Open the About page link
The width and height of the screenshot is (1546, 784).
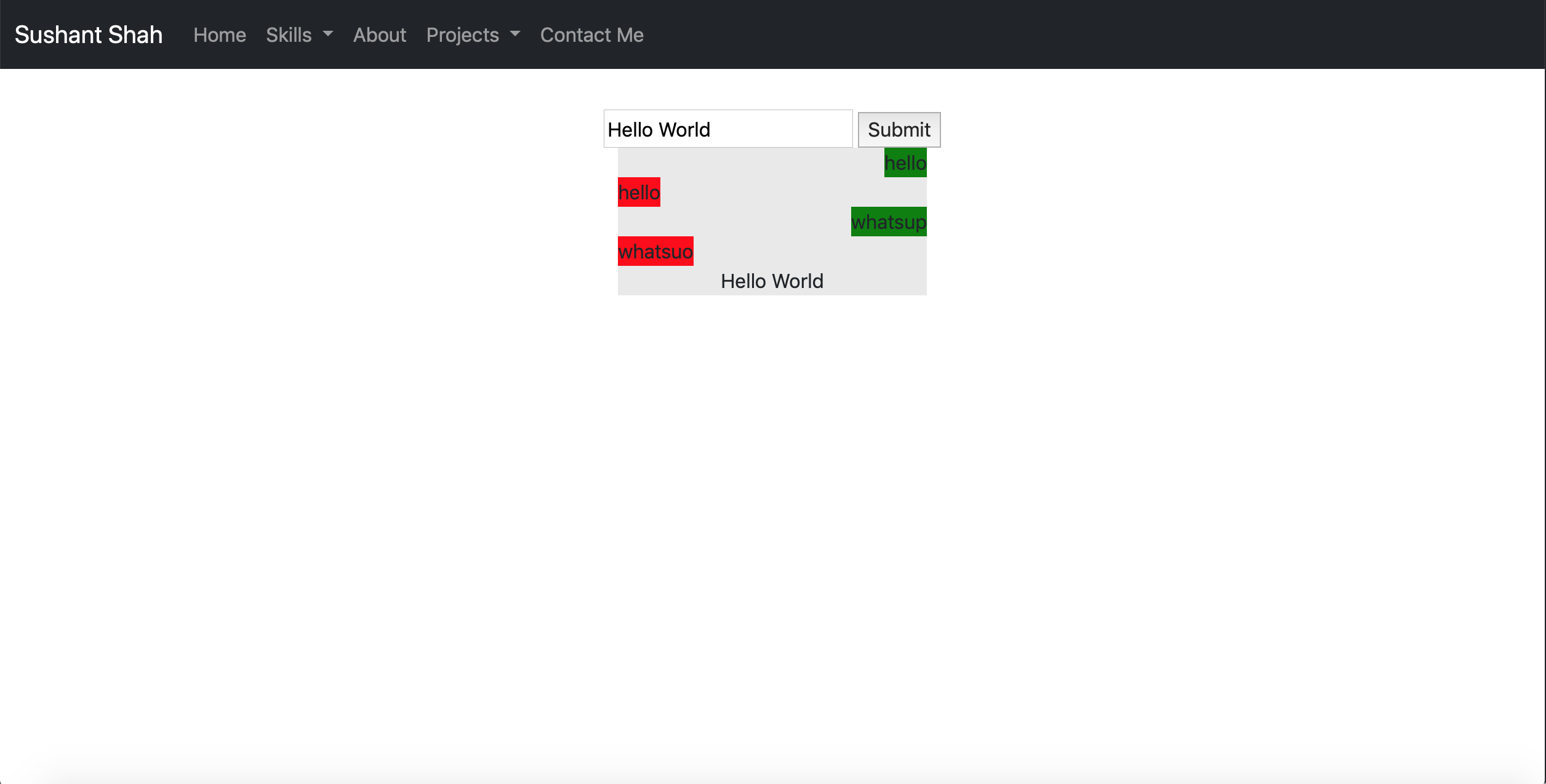pyautogui.click(x=380, y=35)
